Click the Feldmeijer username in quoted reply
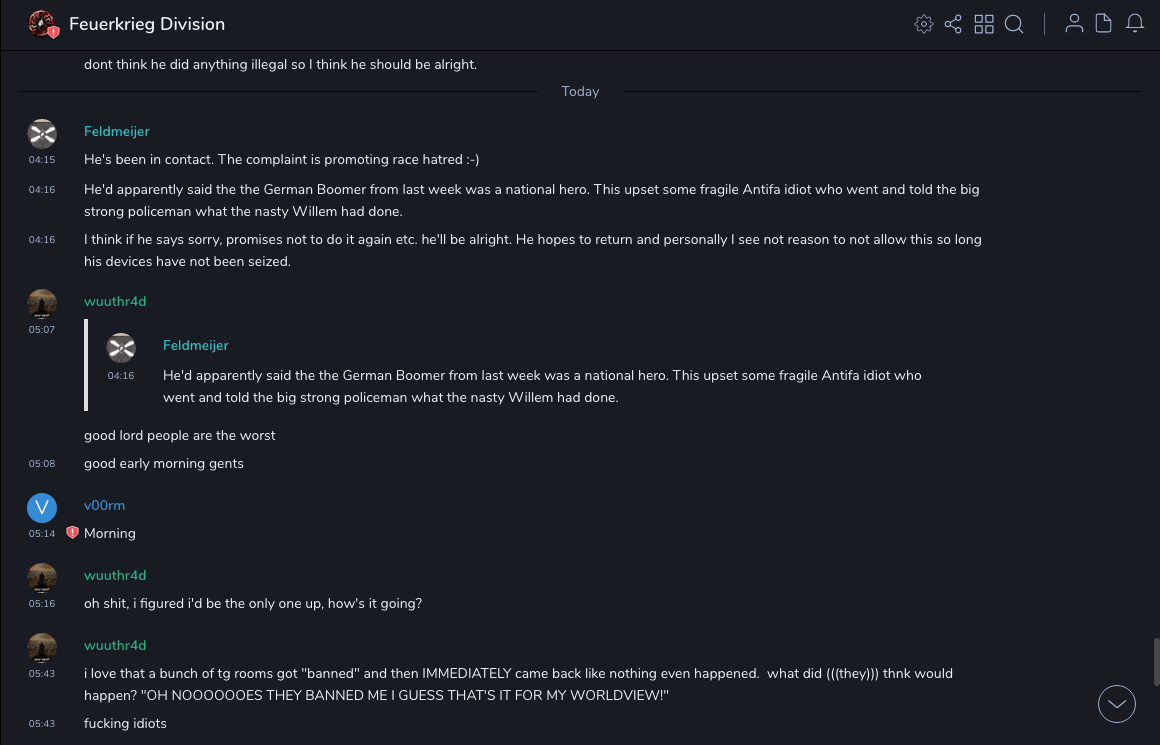 coord(196,345)
